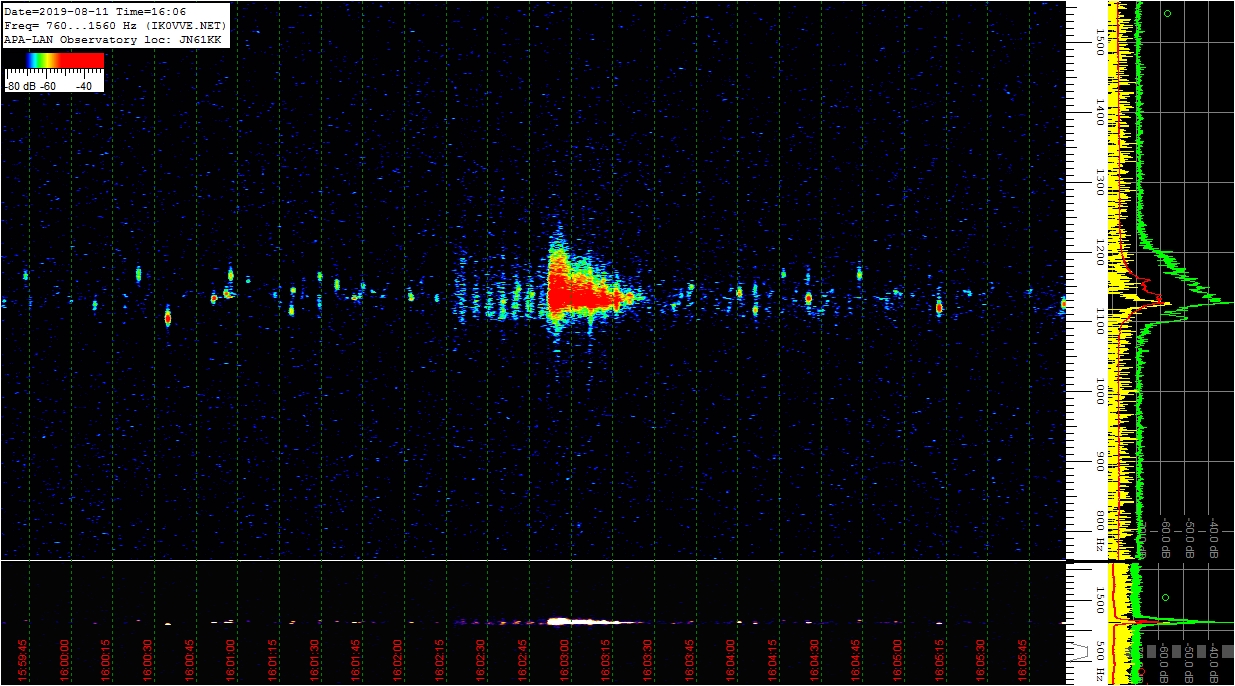Click the 16:01:00 time marker
The width and height of the screenshot is (1235, 686).
[x=231, y=662]
